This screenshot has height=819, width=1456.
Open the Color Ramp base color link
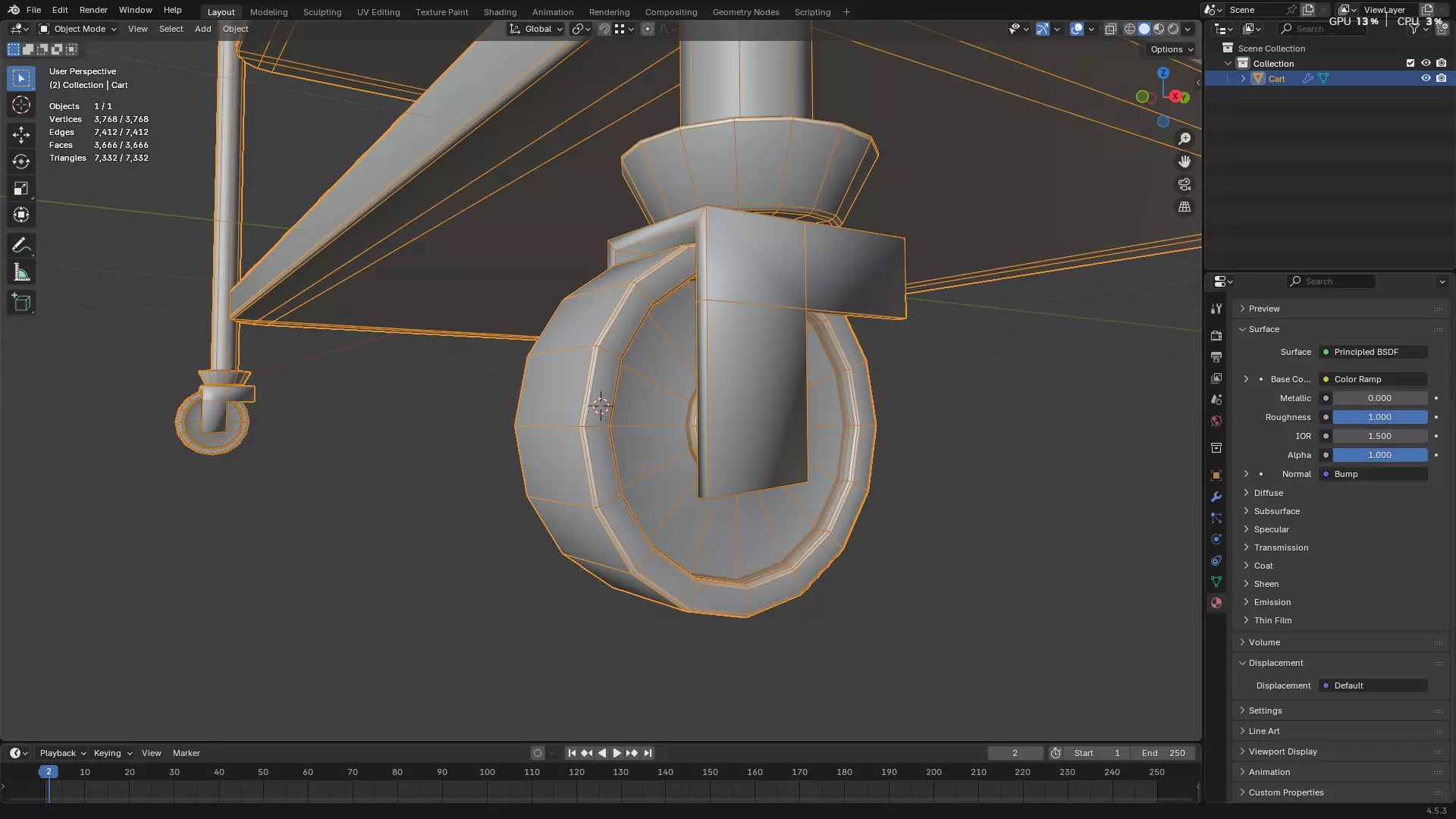tap(1373, 379)
